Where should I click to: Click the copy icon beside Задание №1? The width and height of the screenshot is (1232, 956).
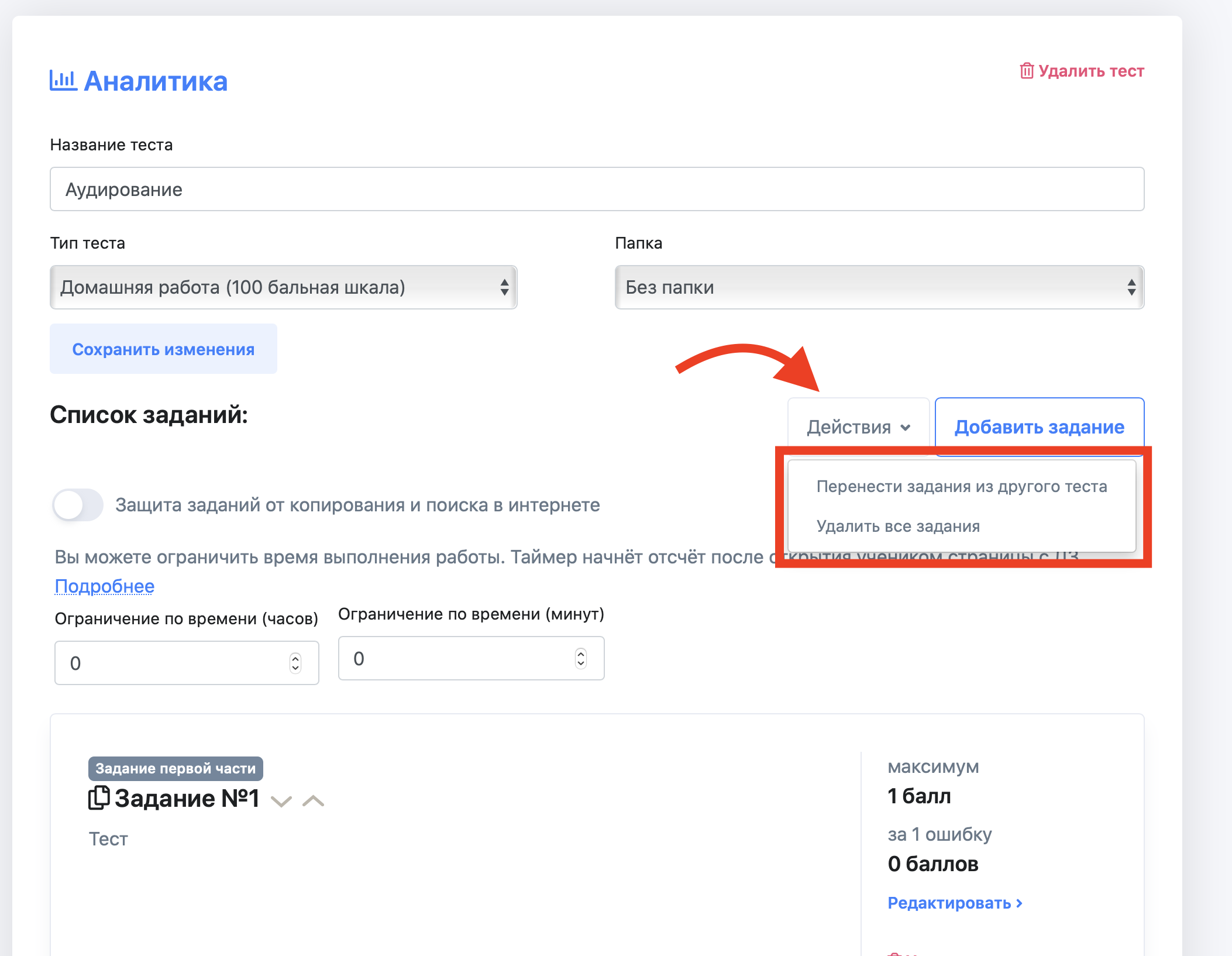point(99,798)
